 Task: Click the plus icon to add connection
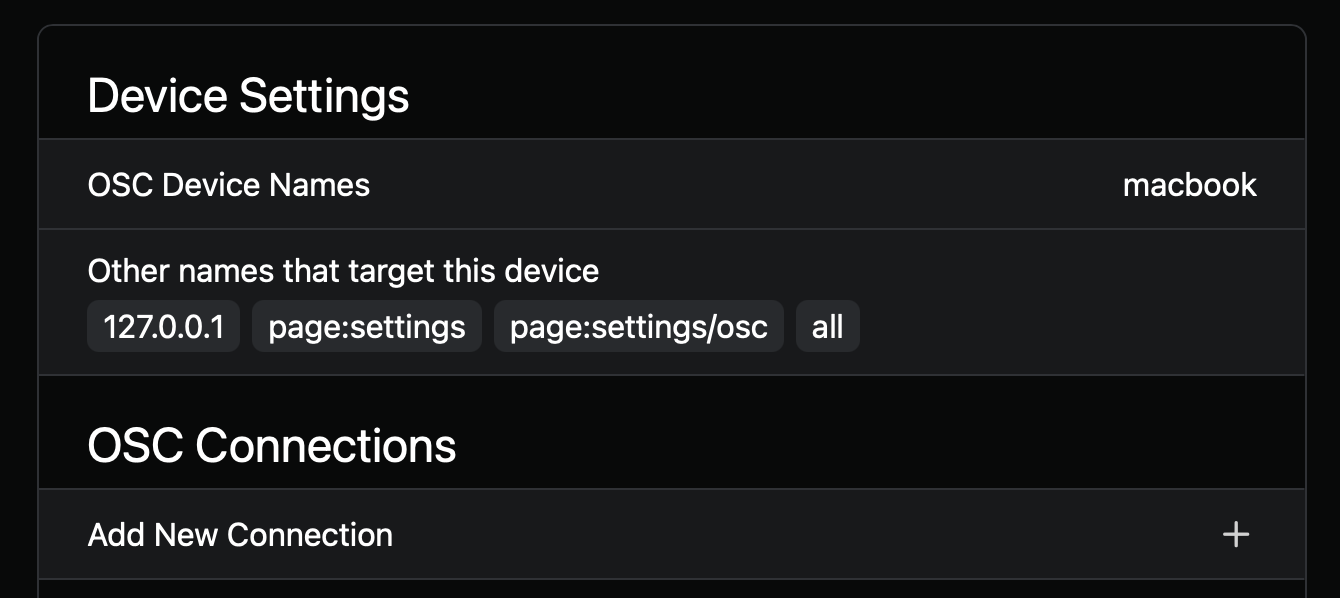pos(1236,534)
